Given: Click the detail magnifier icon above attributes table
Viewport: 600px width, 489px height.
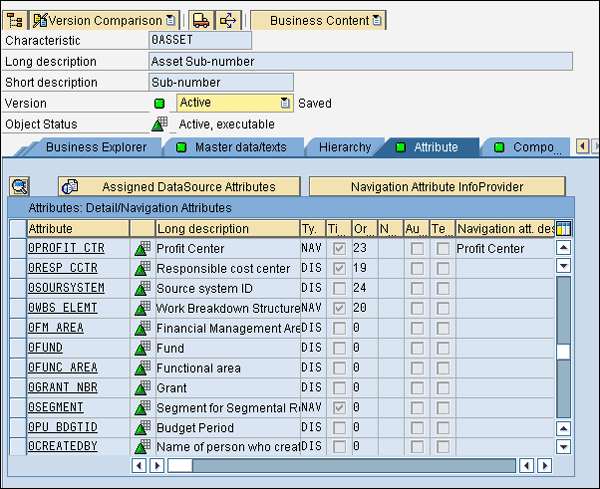Looking at the screenshot, I should tap(20, 186).
